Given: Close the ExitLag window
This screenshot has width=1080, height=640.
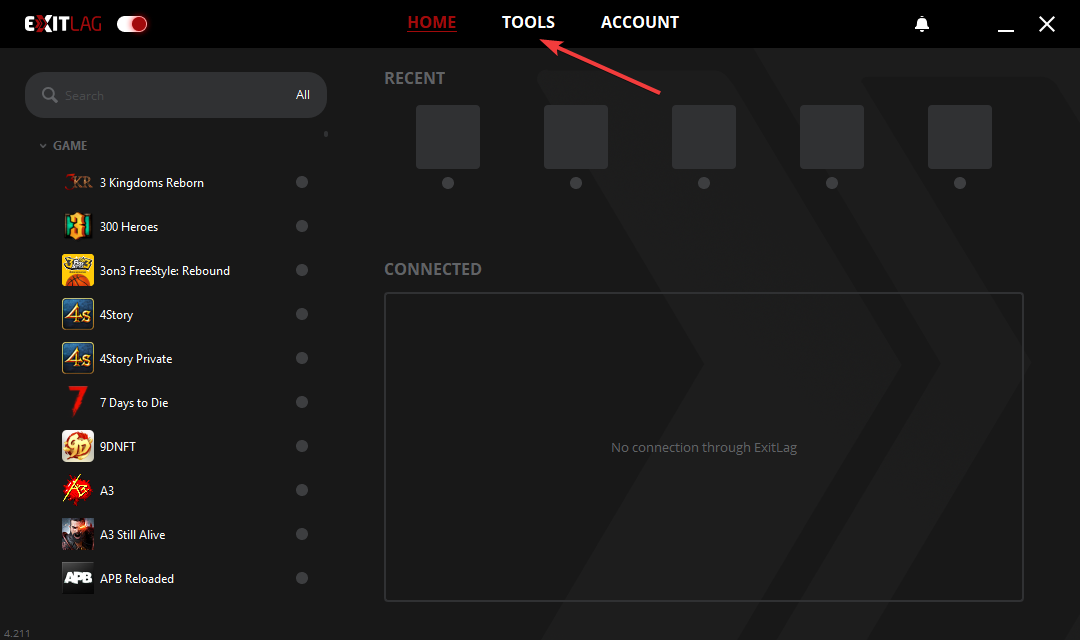Looking at the screenshot, I should pyautogui.click(x=1047, y=24).
